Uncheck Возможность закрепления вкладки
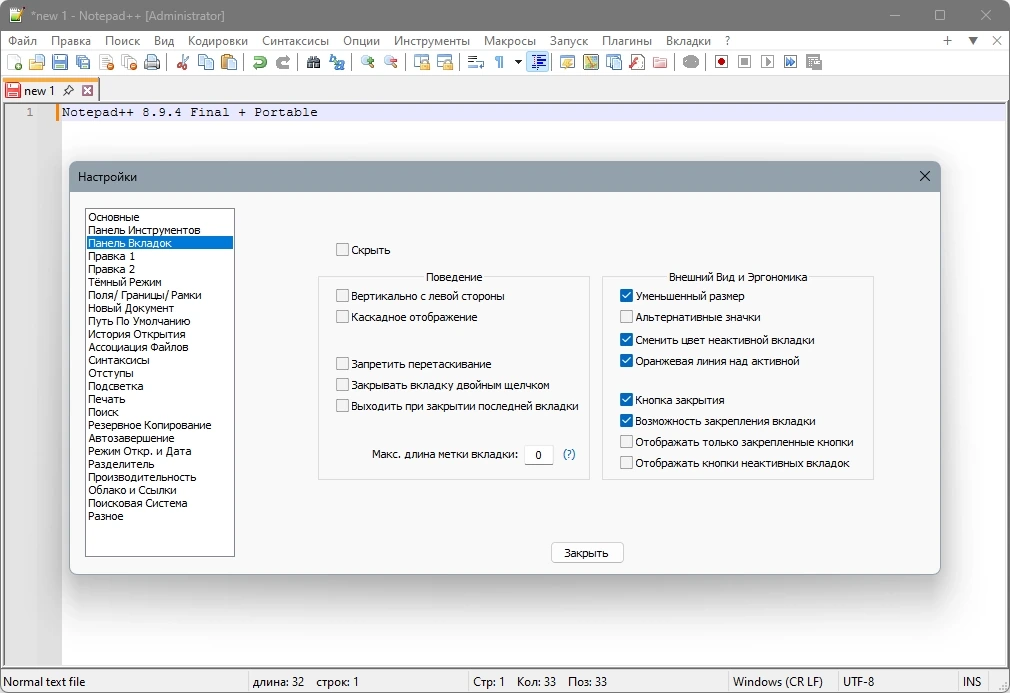The width and height of the screenshot is (1010, 693). click(626, 421)
